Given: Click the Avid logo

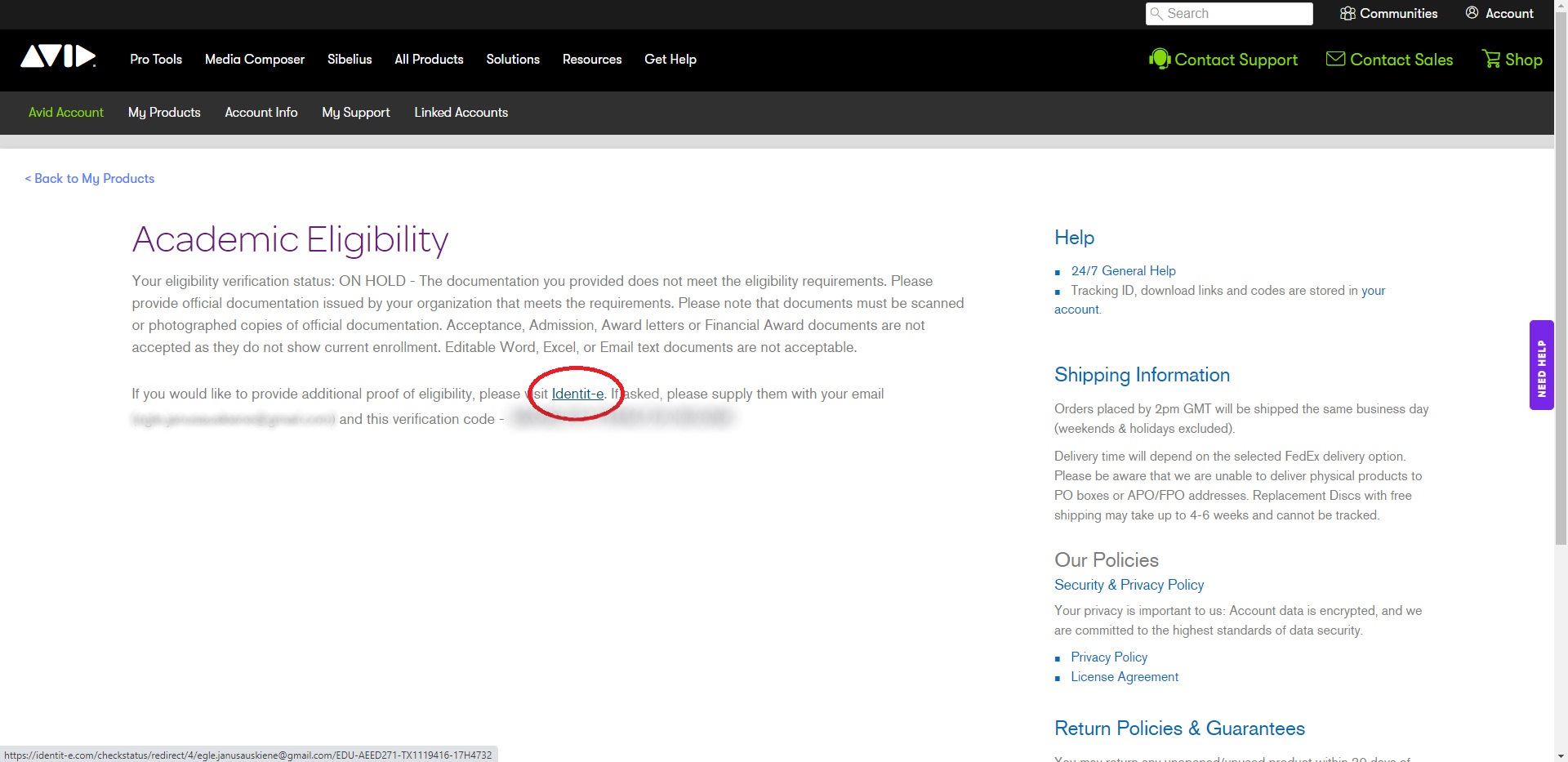Looking at the screenshot, I should pos(58,56).
